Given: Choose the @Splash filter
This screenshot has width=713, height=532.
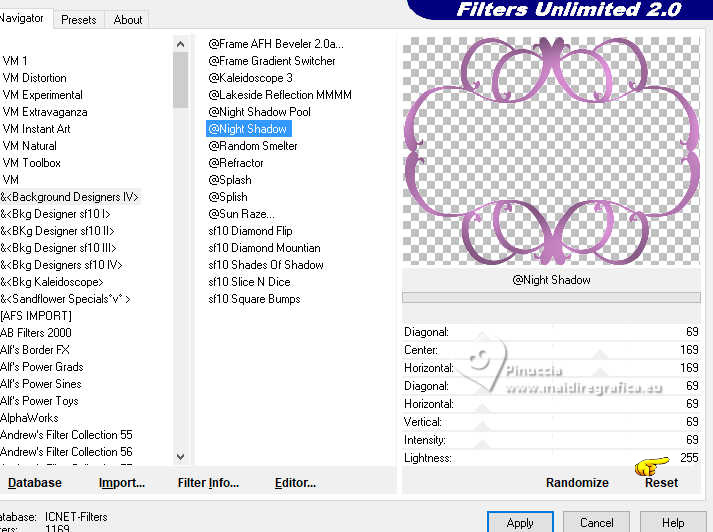Looking at the screenshot, I should click(230, 180).
